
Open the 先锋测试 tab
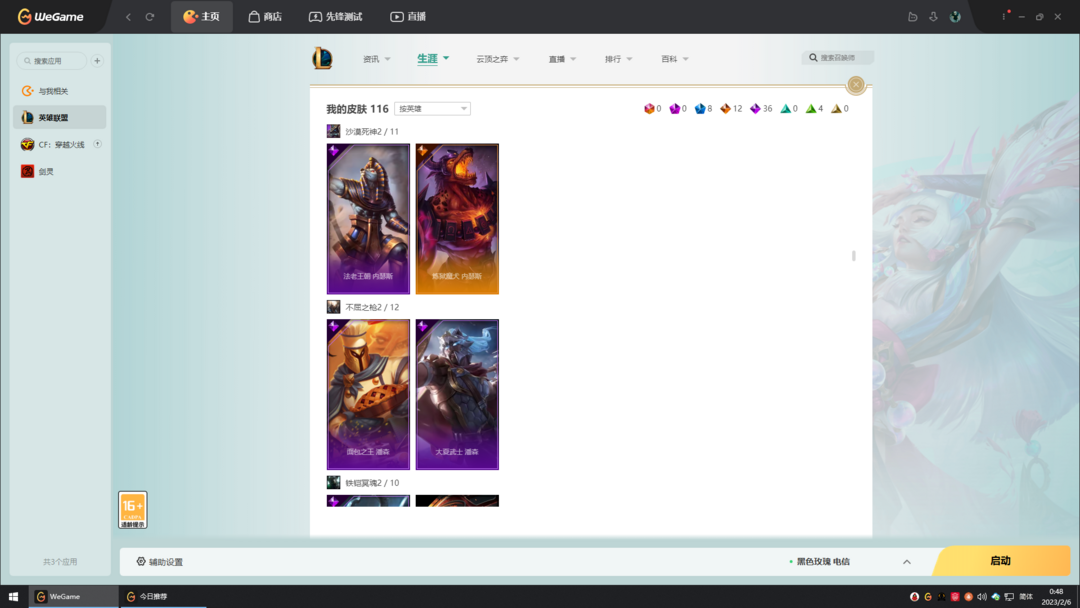pos(335,17)
